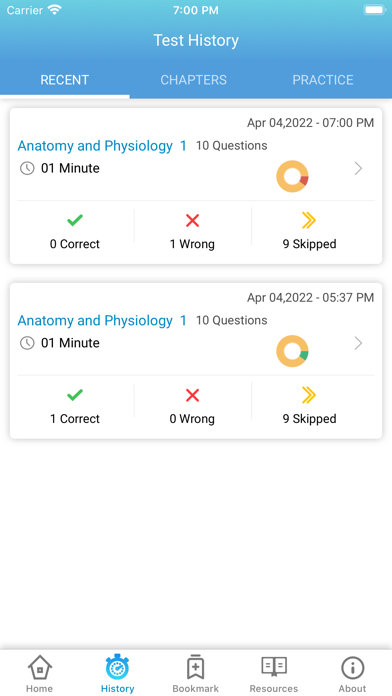The image size is (392, 696).
Task: Click the yellow skipped arrows in 07:00 PM test
Action: pos(309,220)
